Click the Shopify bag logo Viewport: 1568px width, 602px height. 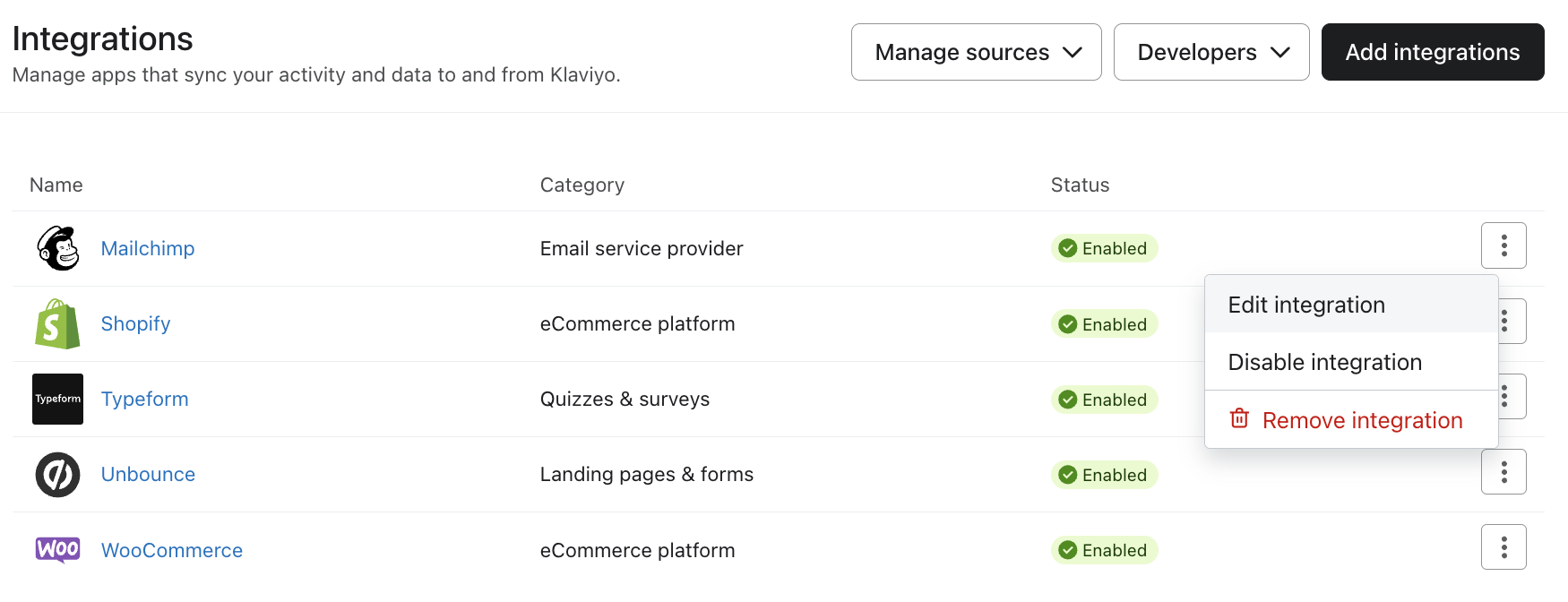(57, 323)
